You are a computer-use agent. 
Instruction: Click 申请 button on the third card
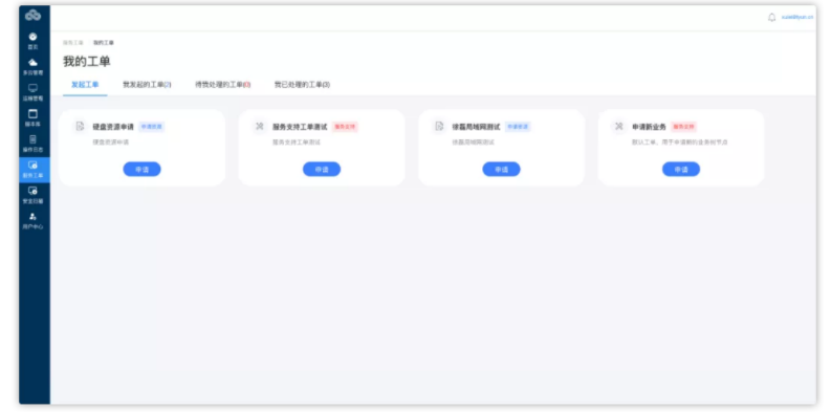click(x=501, y=169)
